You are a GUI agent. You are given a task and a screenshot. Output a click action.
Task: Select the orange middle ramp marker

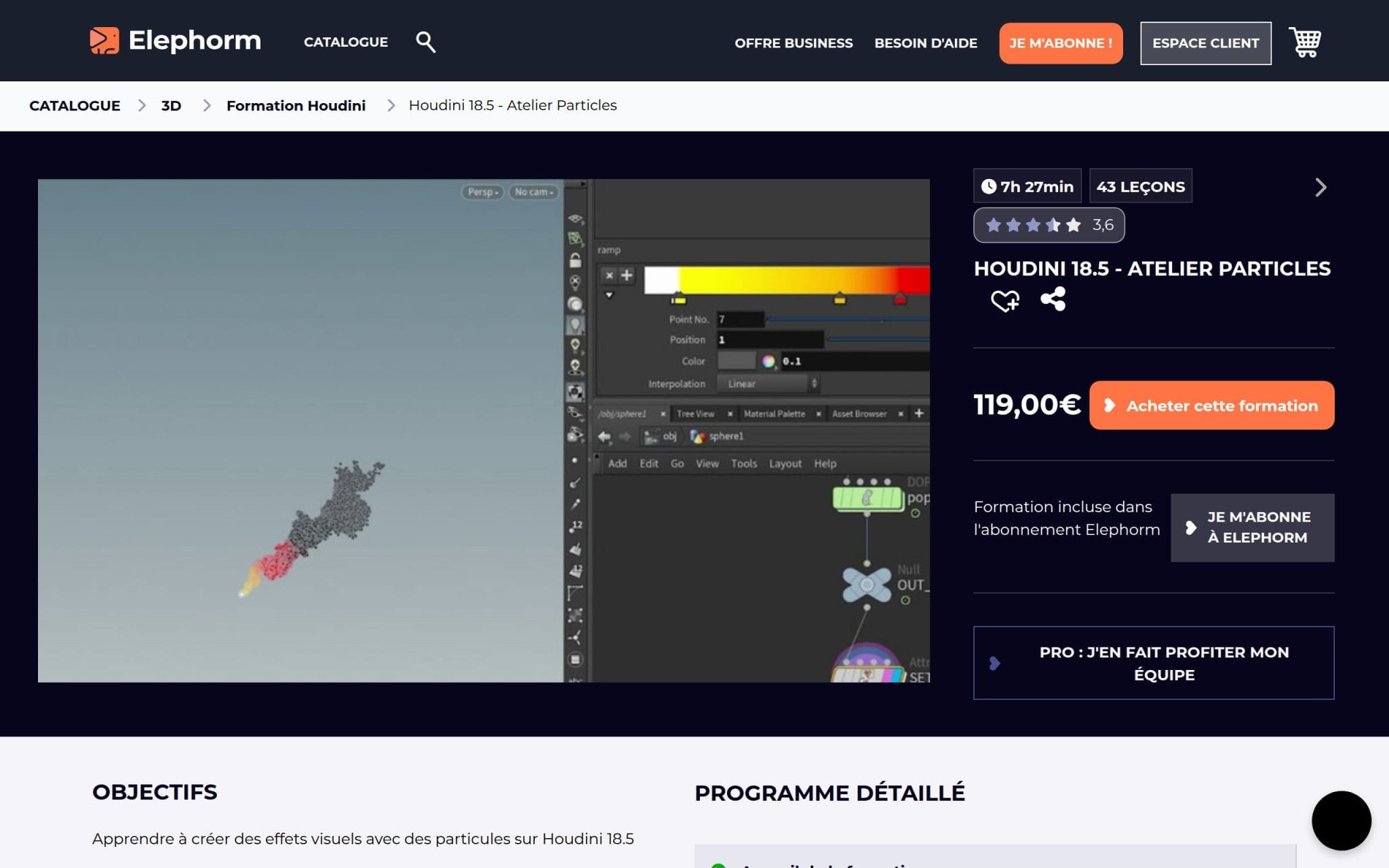tap(840, 298)
